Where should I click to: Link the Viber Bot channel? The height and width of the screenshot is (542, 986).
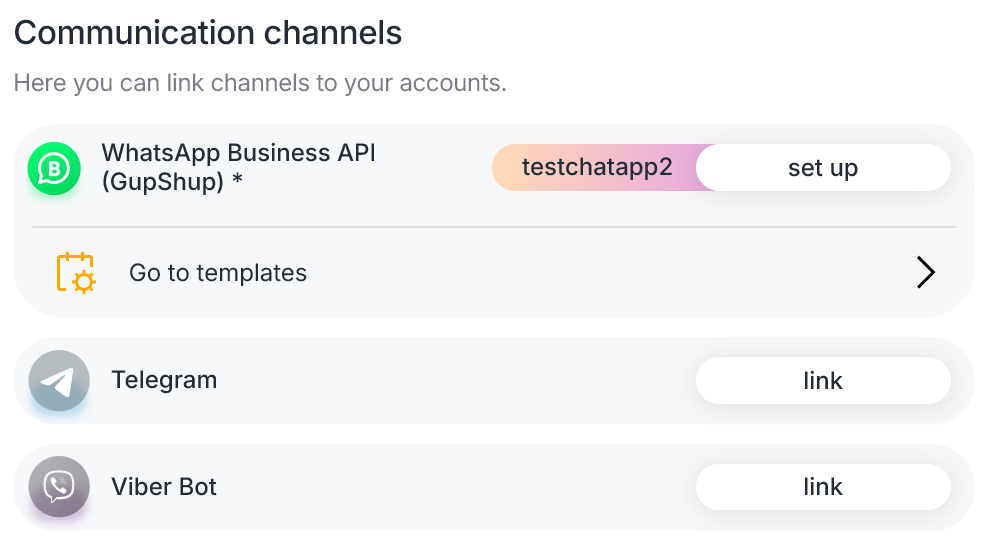point(822,487)
